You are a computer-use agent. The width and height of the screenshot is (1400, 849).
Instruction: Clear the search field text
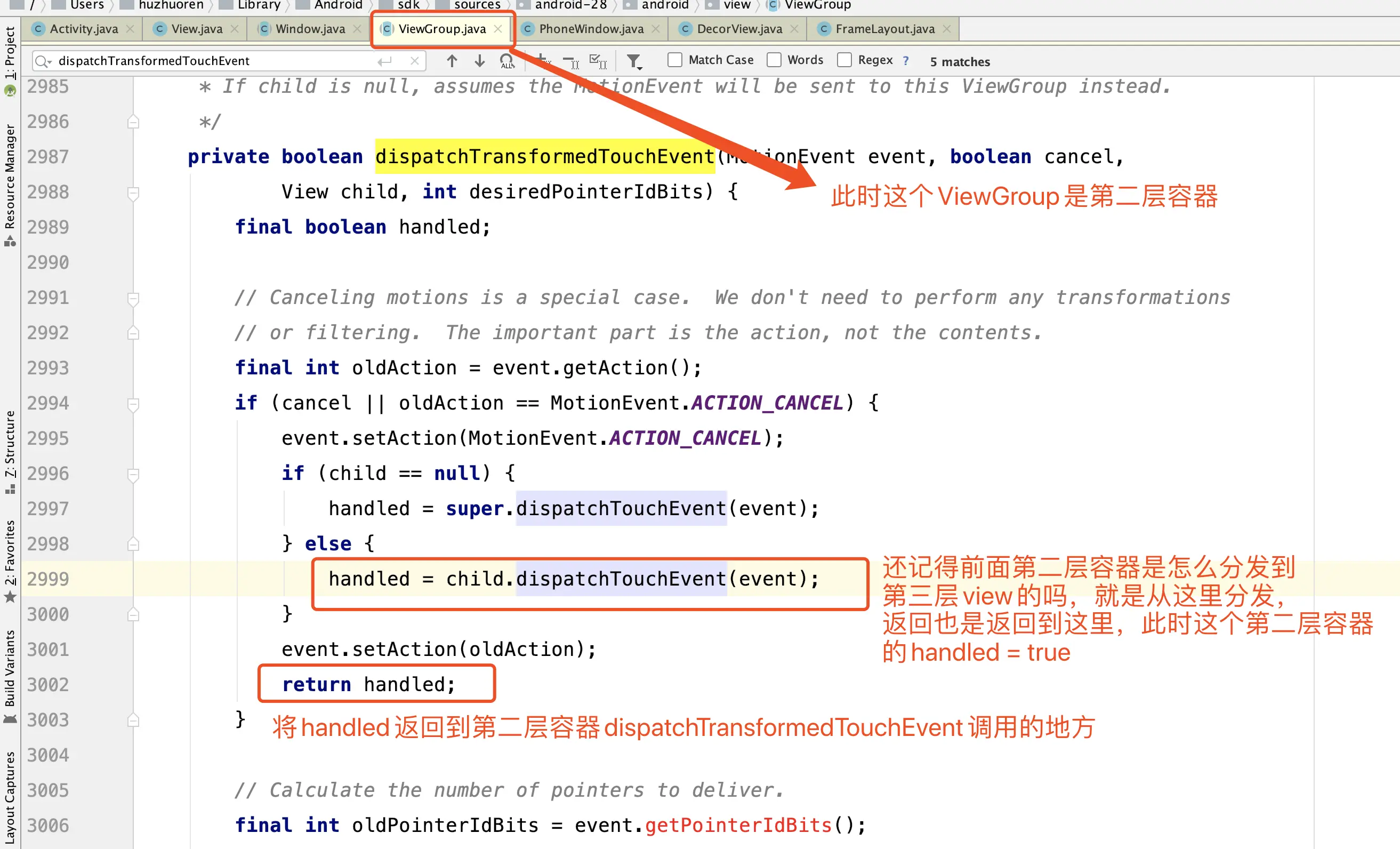point(415,61)
